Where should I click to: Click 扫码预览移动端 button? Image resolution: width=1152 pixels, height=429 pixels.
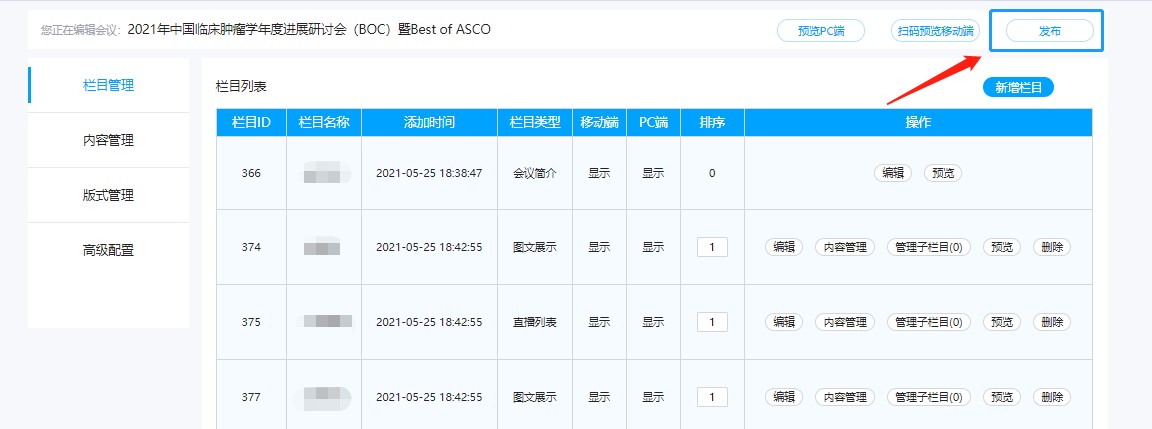click(x=935, y=31)
